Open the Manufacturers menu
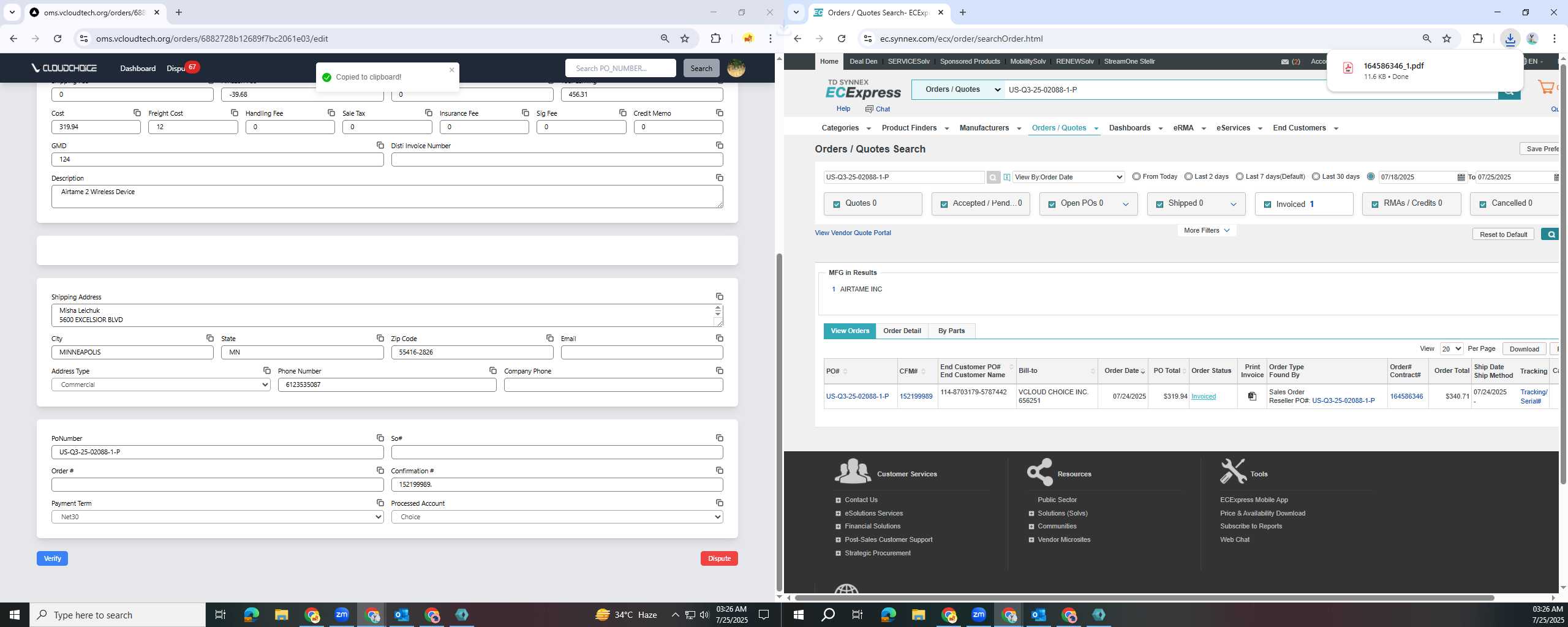The width and height of the screenshot is (1568, 627). (x=990, y=128)
